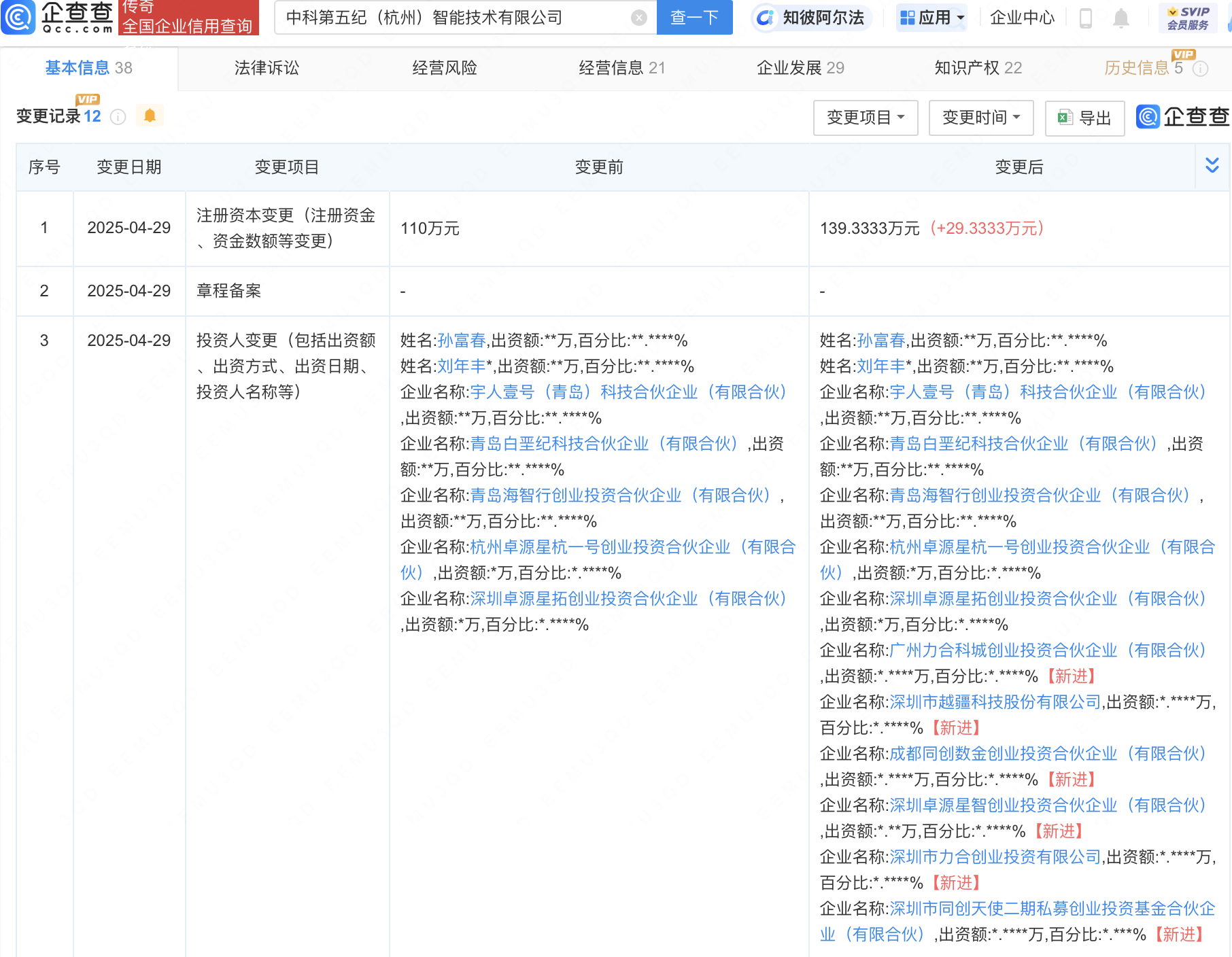This screenshot has height=957, width=1232.
Task: Open 深圳卓源星拓创业投资 link in 变更后
Action: coord(1048,599)
